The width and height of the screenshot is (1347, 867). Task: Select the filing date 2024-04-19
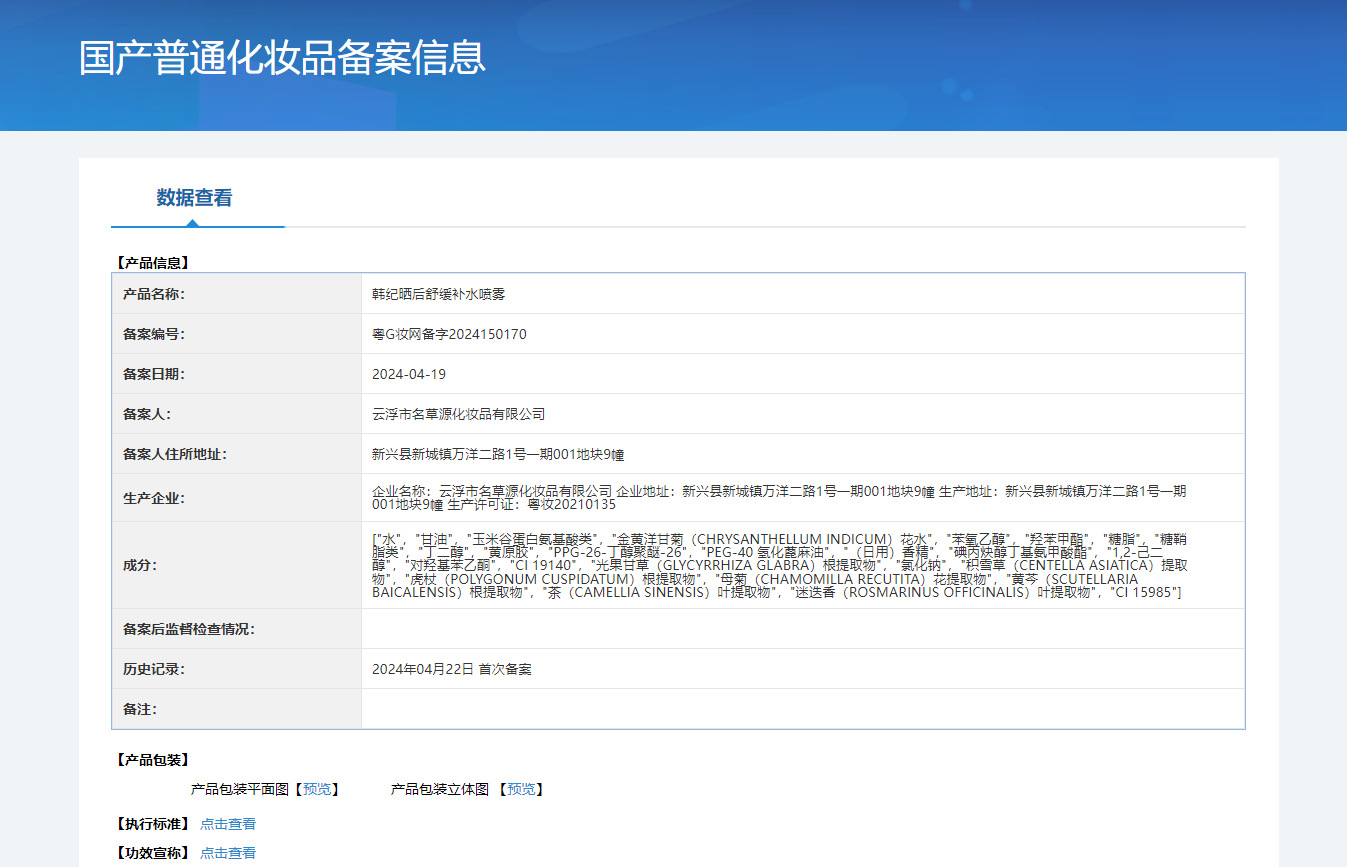409,374
